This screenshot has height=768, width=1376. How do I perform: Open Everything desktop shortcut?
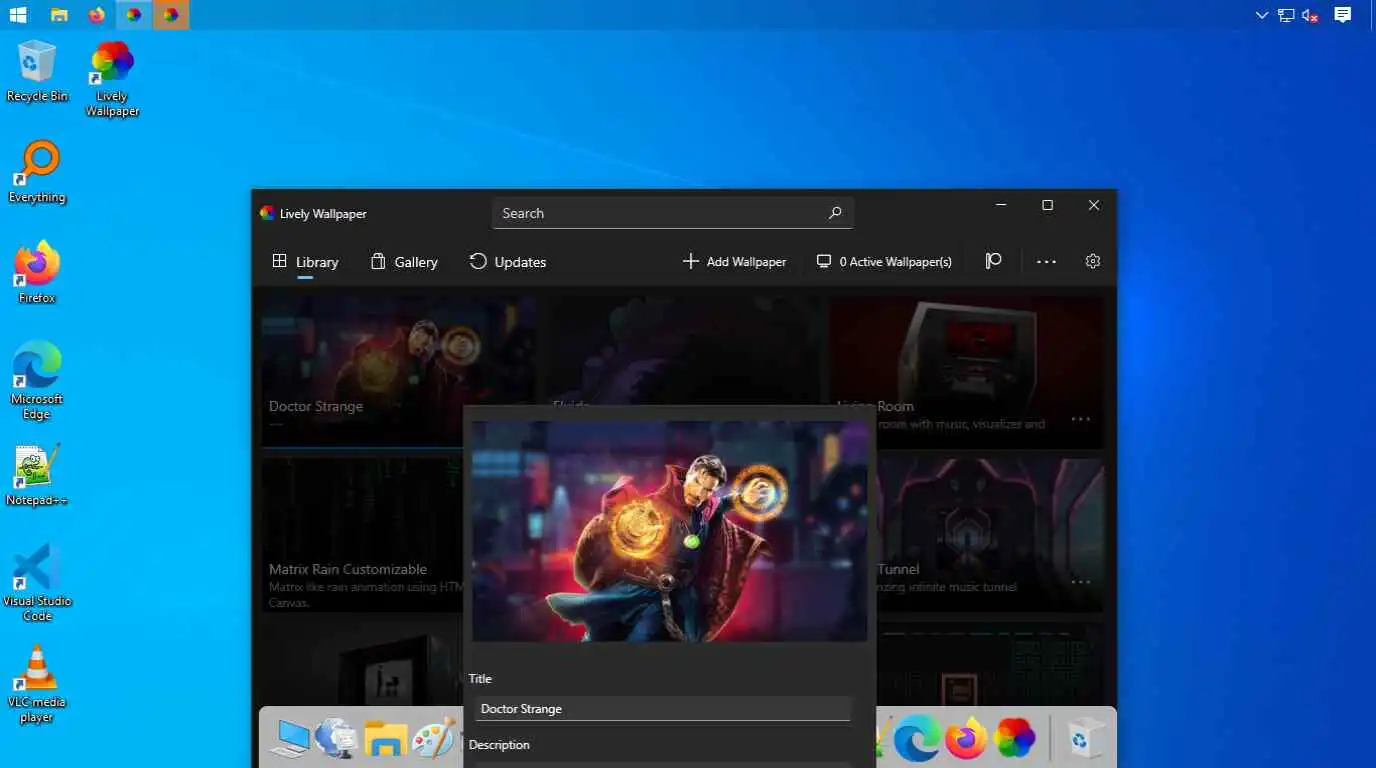[x=37, y=172]
